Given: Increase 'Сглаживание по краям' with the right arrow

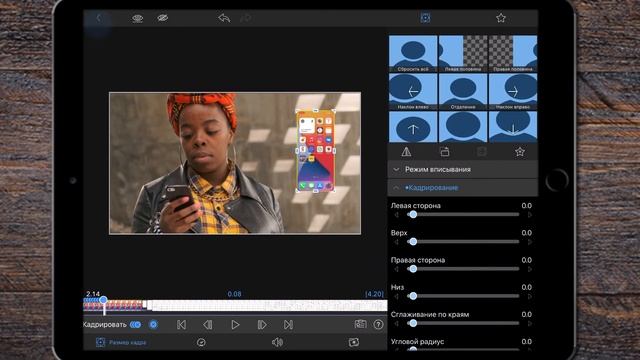Looking at the screenshot, I should [530, 324].
